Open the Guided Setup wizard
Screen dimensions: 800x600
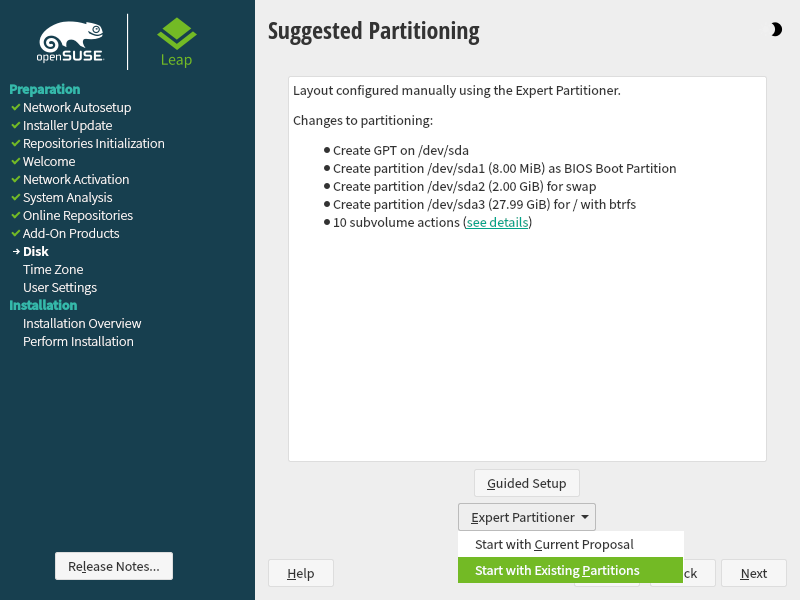tap(527, 483)
